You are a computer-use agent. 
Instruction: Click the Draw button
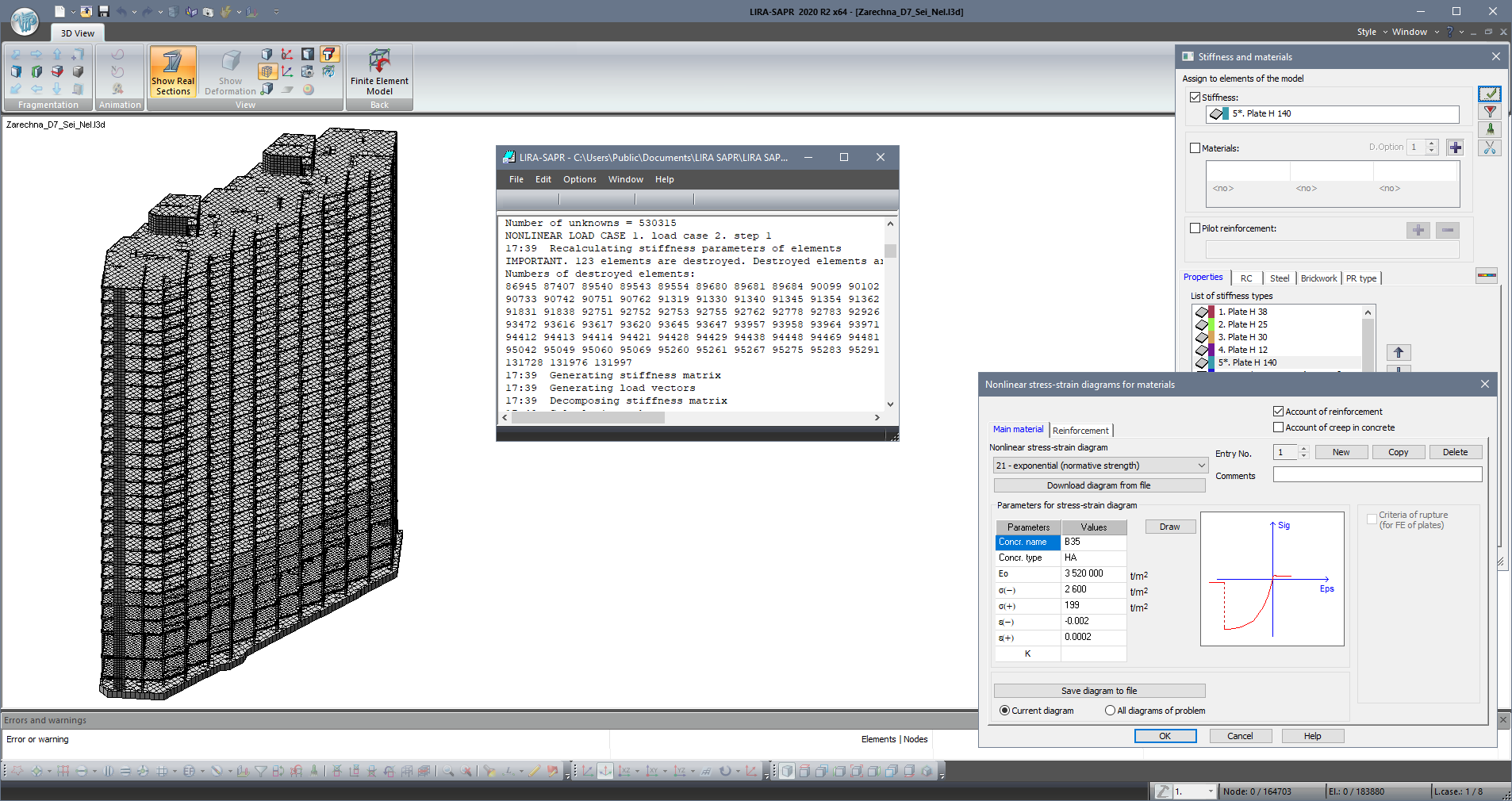coord(1169,527)
